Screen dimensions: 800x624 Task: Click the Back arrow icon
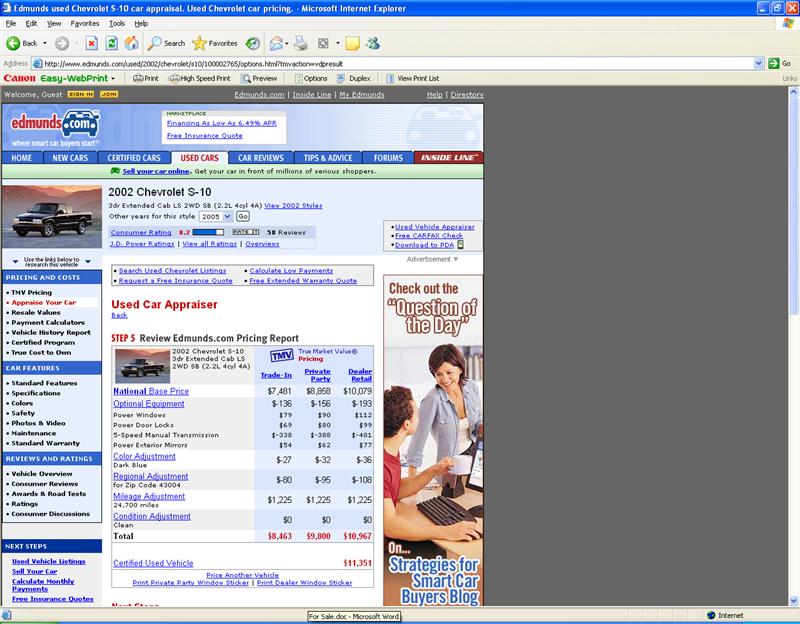click(13, 43)
